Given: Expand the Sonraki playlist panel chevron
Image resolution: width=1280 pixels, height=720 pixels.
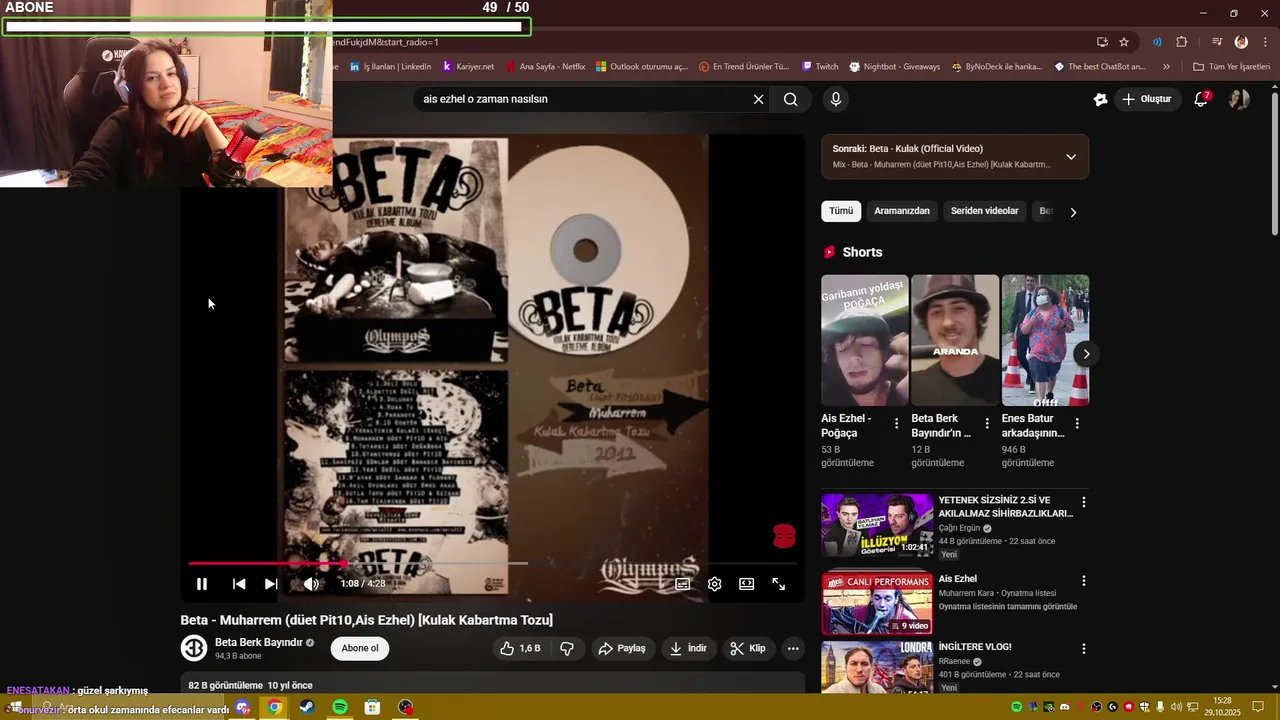Looking at the screenshot, I should pyautogui.click(x=1071, y=157).
